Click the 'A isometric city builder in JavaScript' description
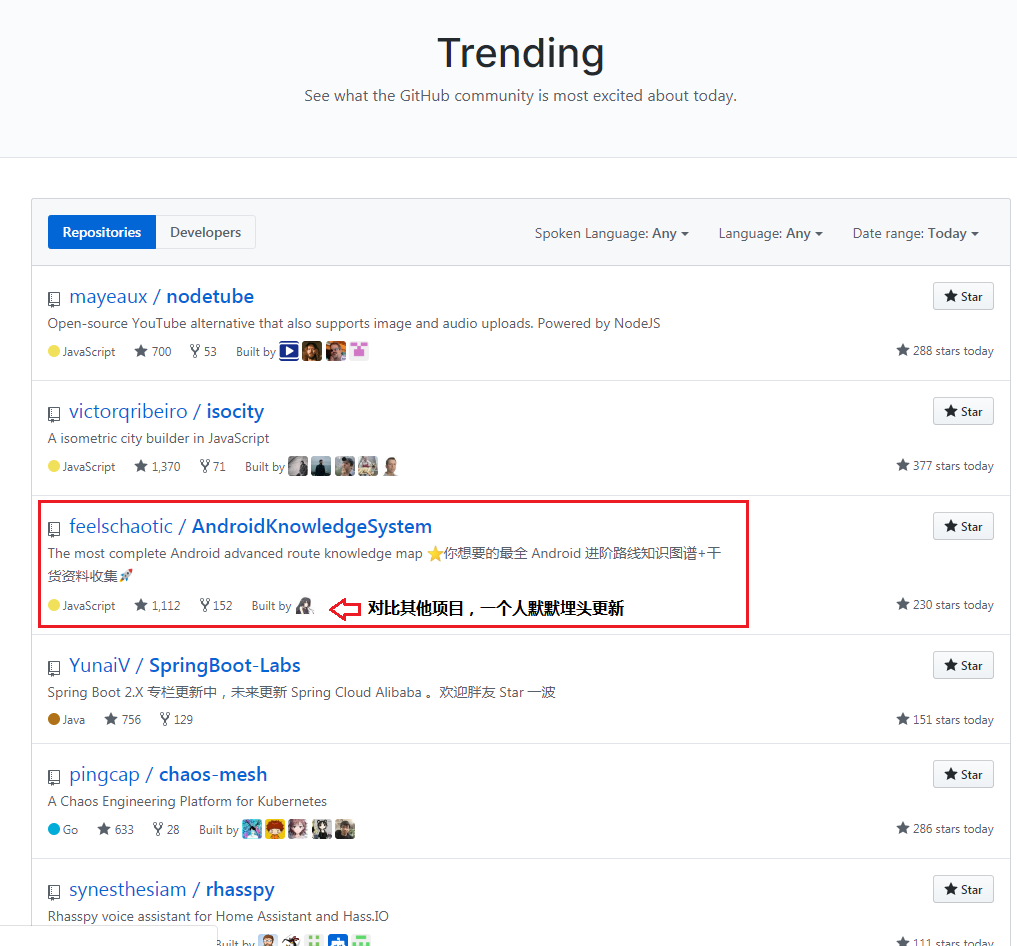Image resolution: width=1017 pixels, height=946 pixels. tap(158, 438)
